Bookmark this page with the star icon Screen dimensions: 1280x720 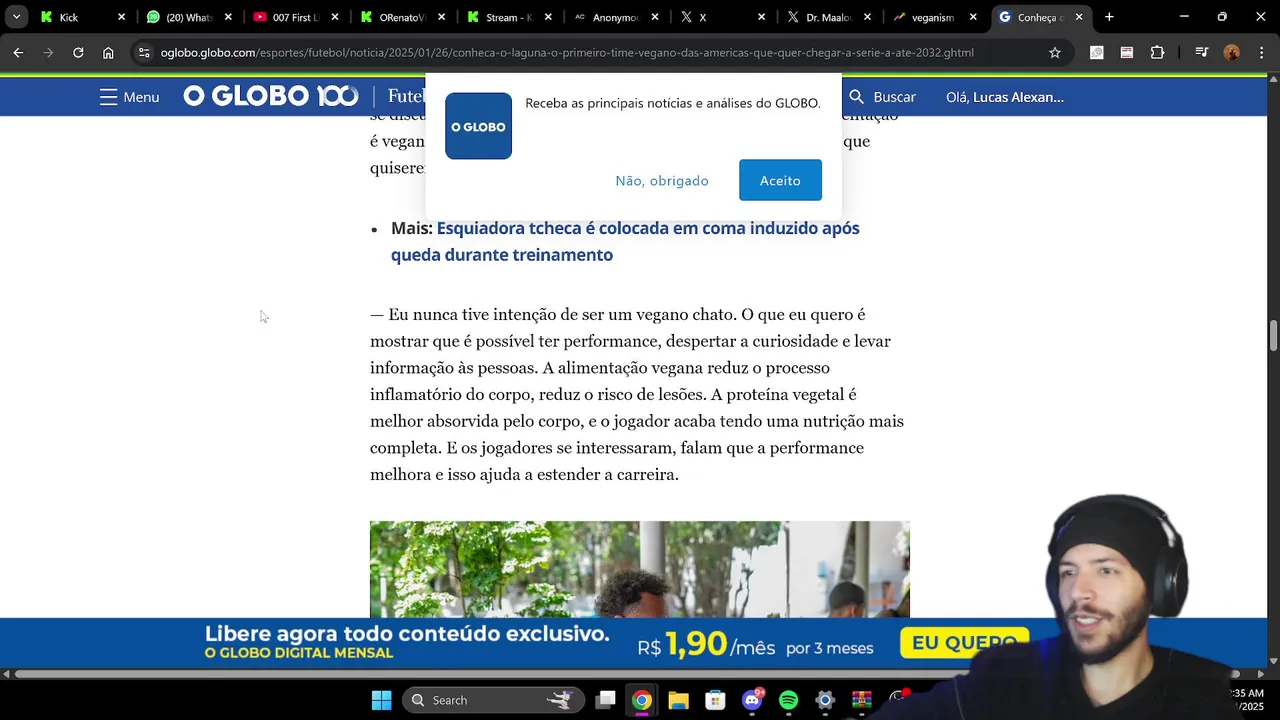[x=1055, y=52]
